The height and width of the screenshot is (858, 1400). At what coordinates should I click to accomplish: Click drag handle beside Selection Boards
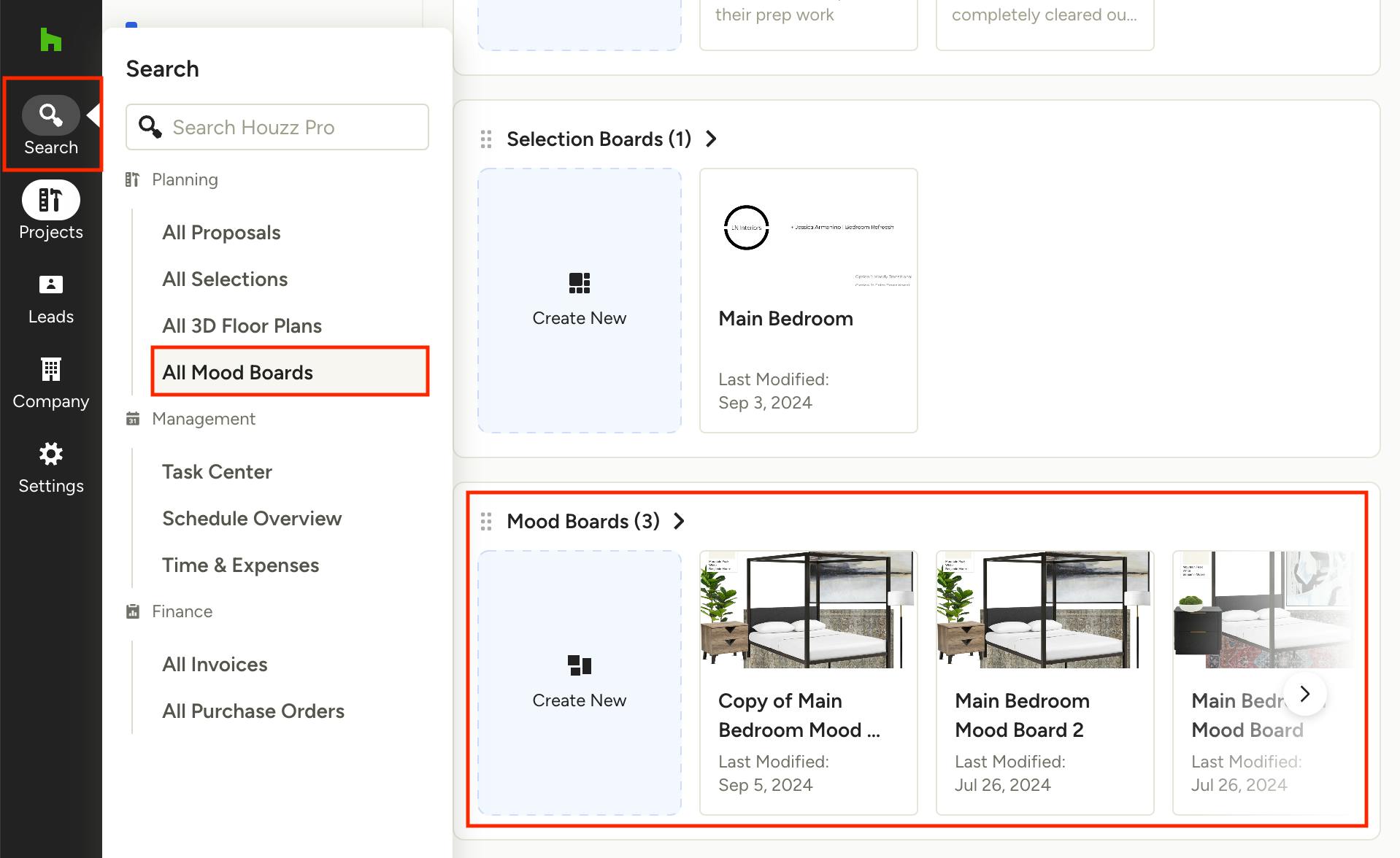486,139
